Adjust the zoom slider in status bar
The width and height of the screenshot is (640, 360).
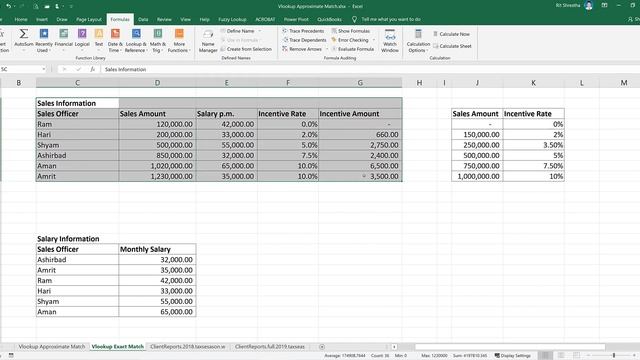coord(613,356)
